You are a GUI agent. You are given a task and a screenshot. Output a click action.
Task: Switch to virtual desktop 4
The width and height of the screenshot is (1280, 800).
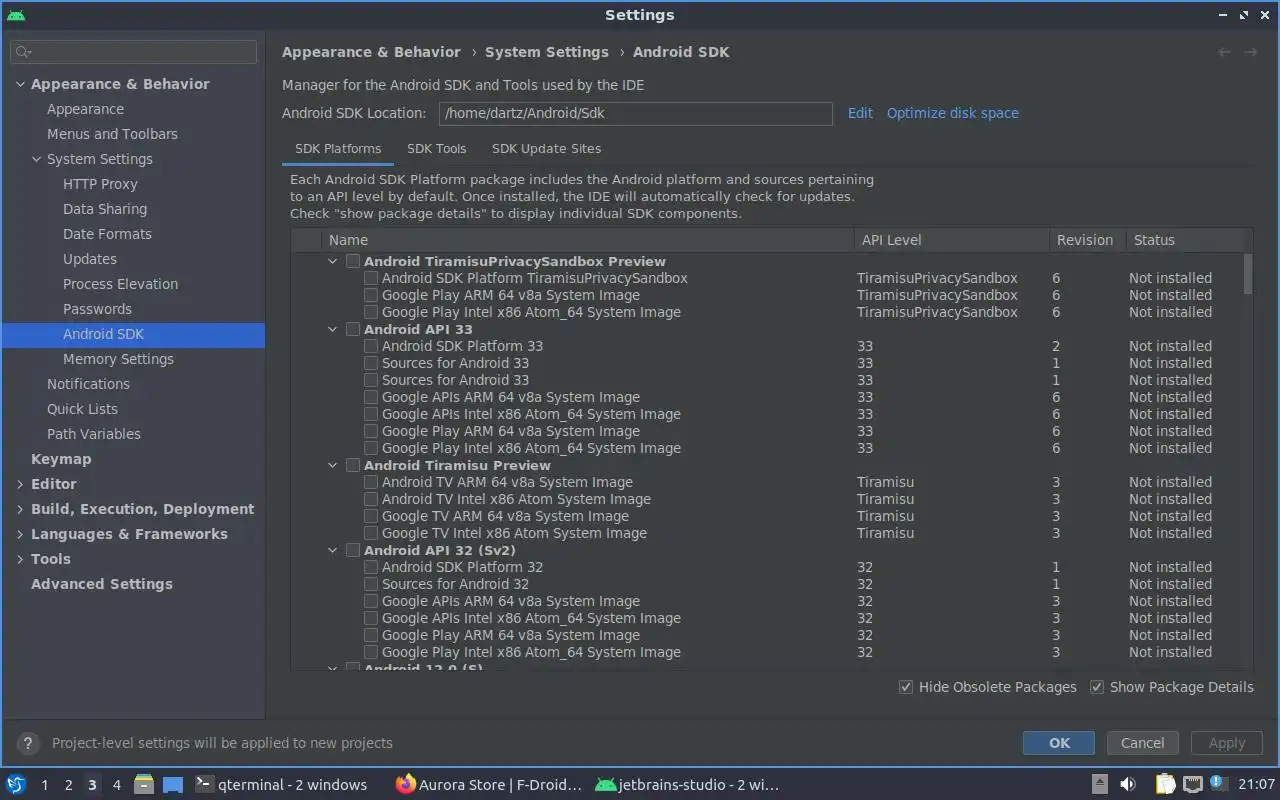click(116, 785)
